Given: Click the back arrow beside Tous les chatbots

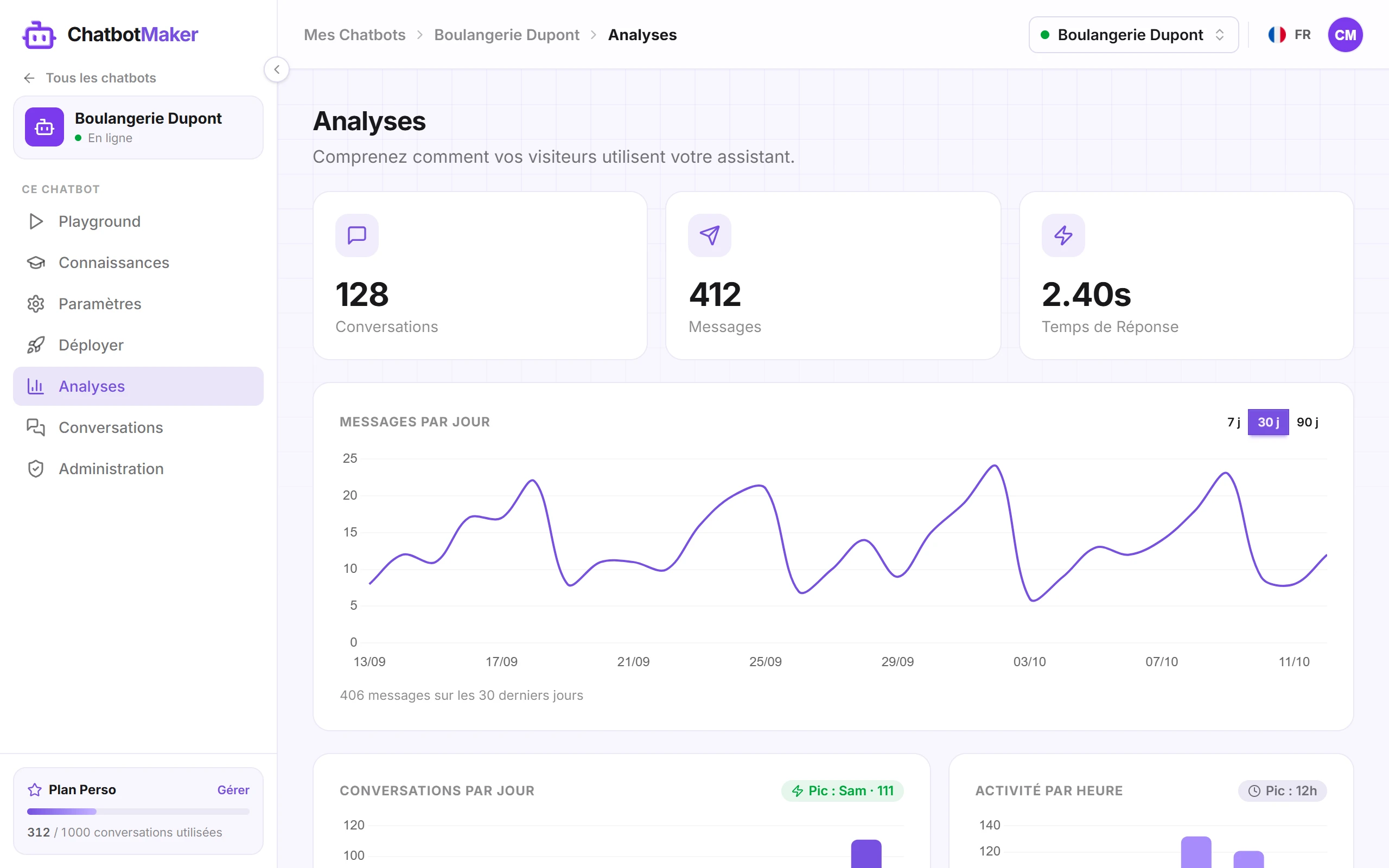Looking at the screenshot, I should 29,78.
